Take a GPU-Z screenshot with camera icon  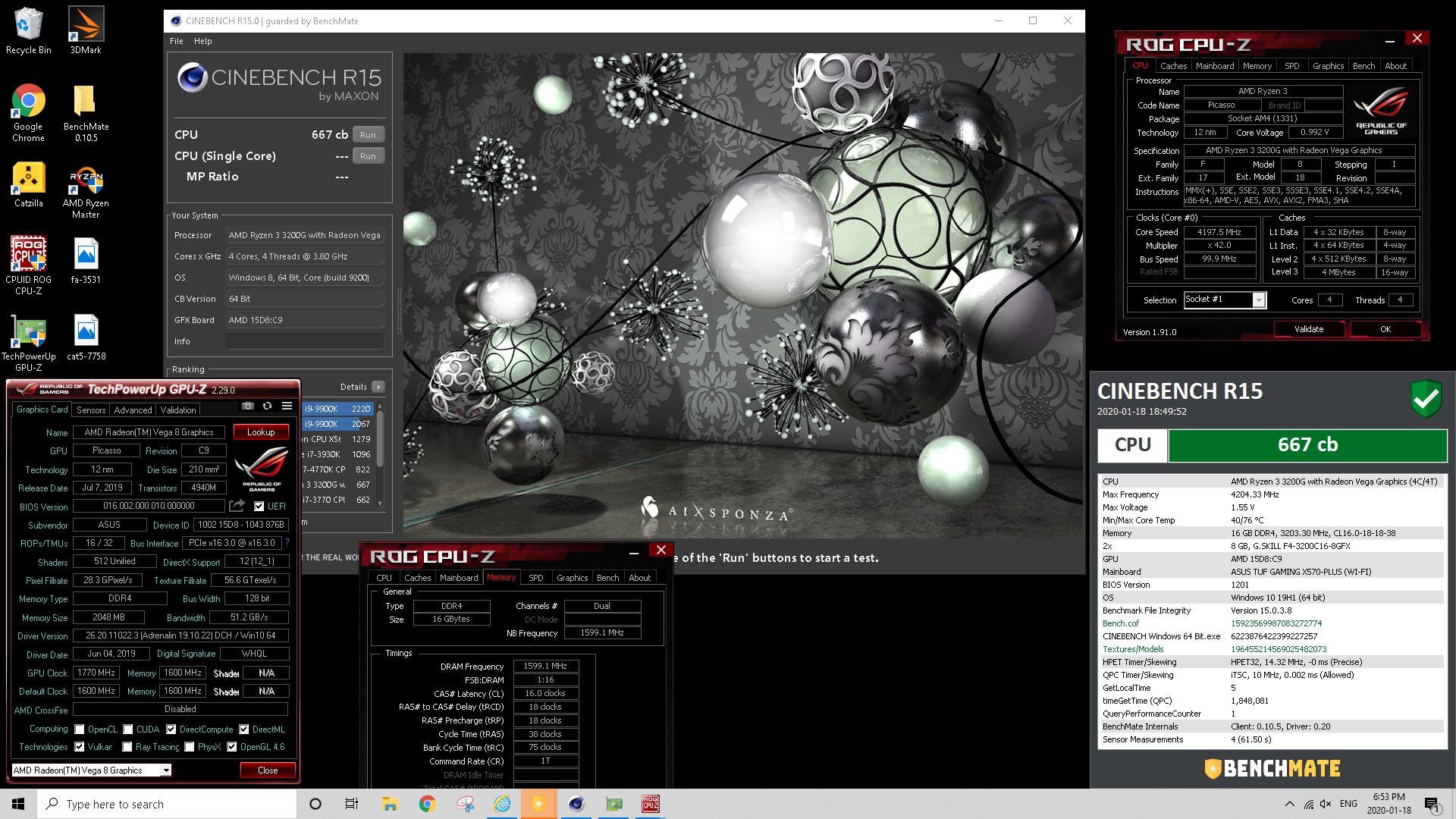pos(247,406)
